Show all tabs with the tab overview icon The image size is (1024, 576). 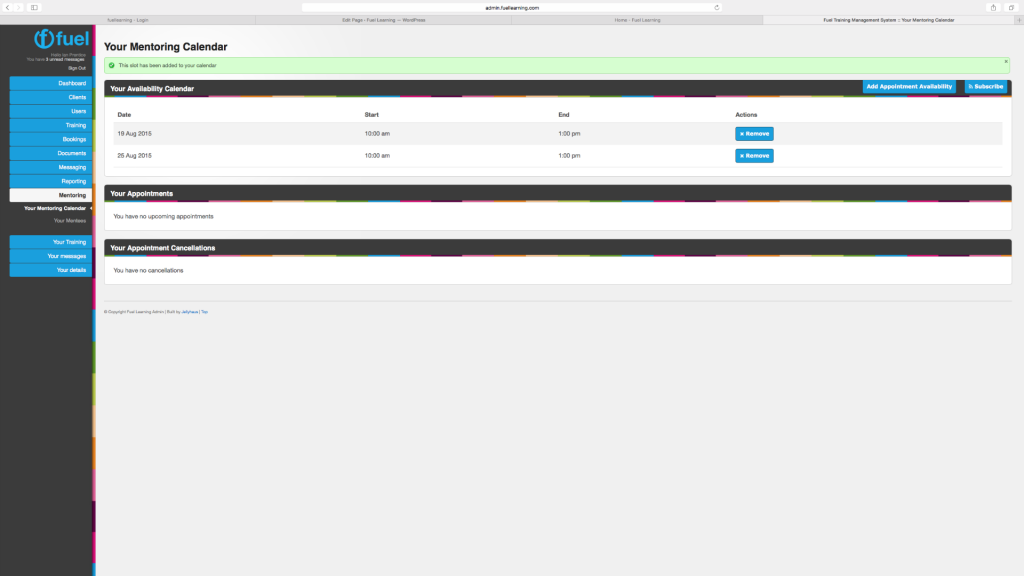1010,7
